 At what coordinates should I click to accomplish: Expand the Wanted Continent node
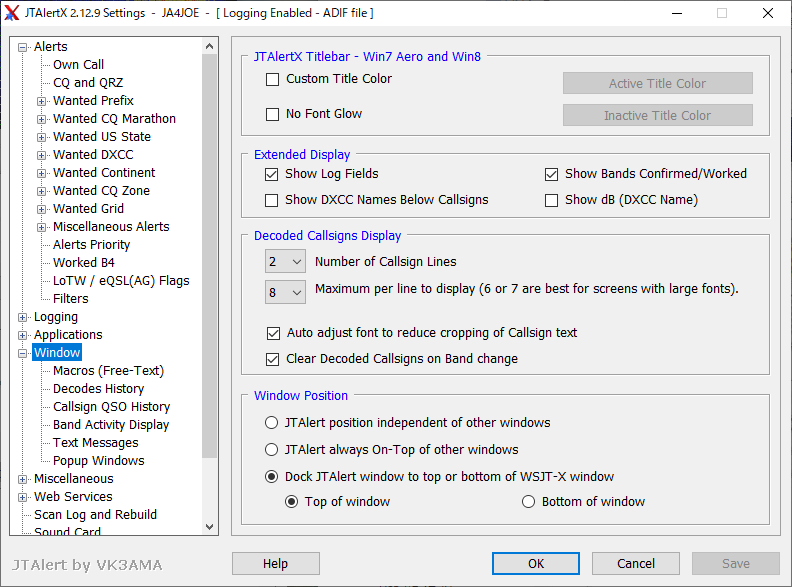click(x=41, y=173)
